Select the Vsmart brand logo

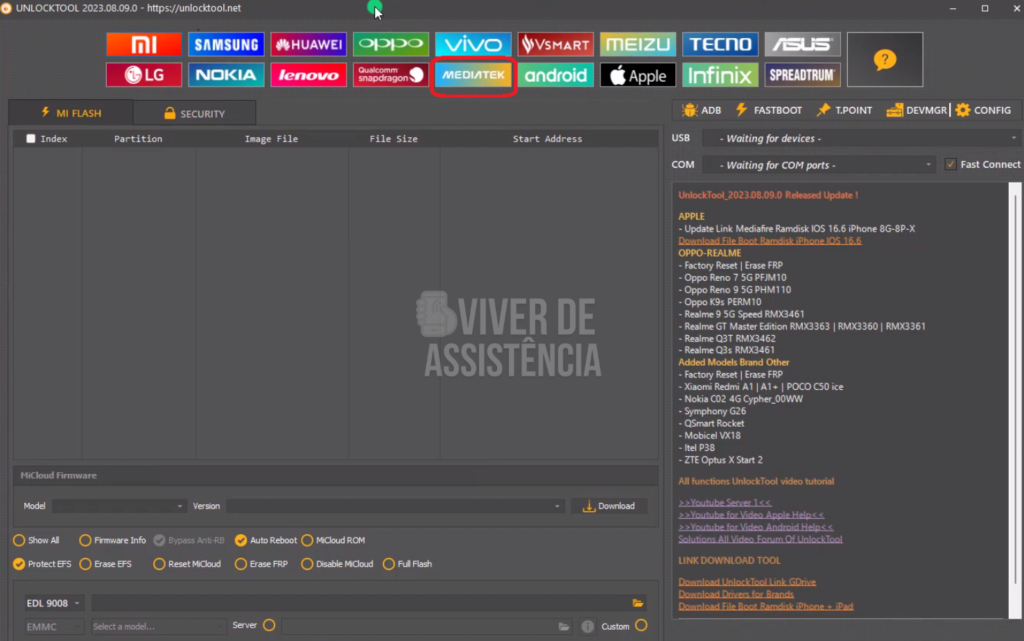point(555,44)
